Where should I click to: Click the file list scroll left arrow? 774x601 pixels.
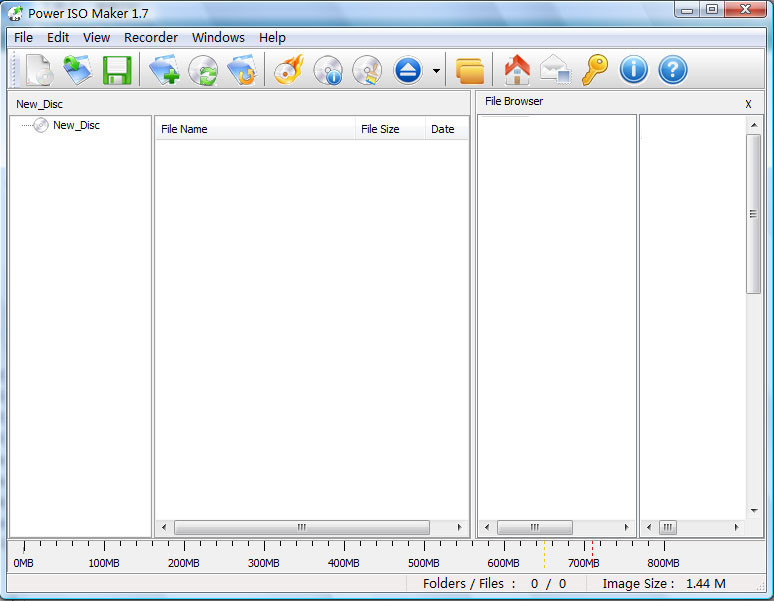164,527
